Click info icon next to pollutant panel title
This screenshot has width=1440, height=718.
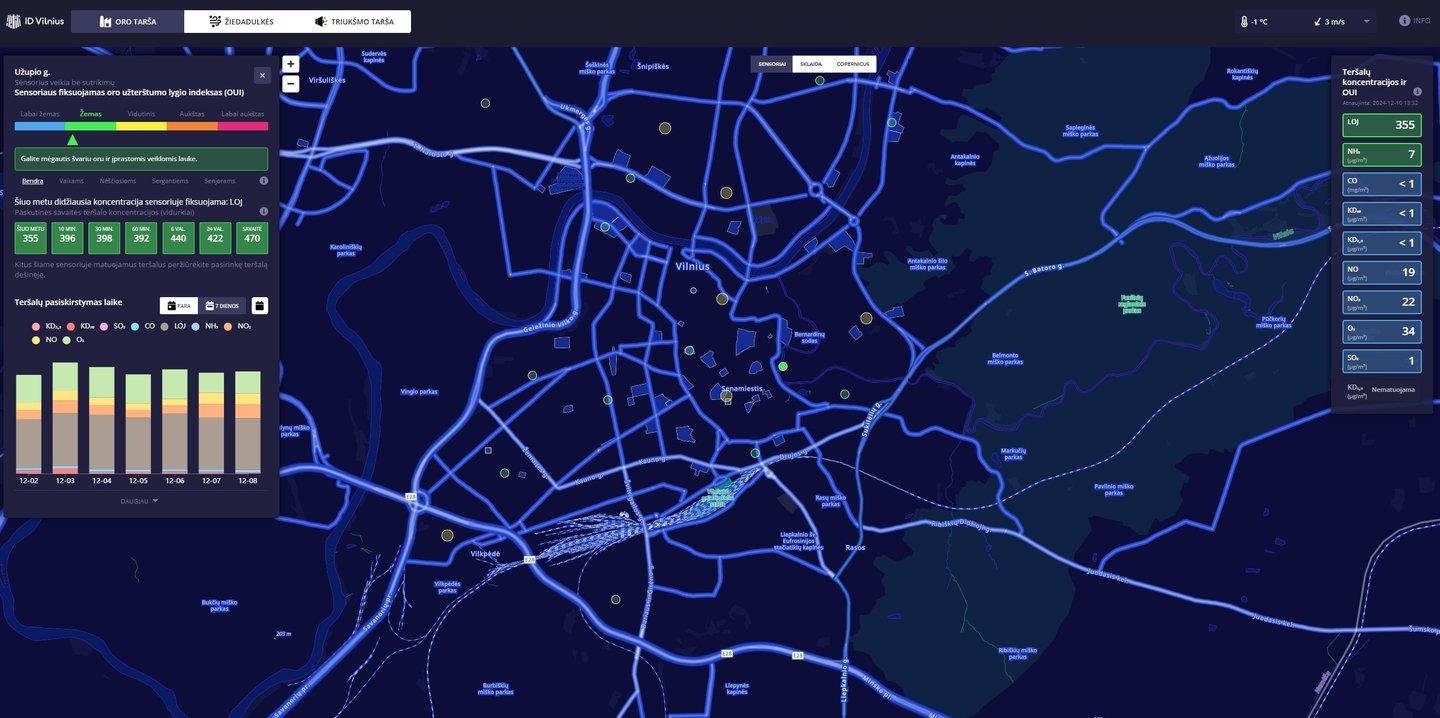[1417, 91]
